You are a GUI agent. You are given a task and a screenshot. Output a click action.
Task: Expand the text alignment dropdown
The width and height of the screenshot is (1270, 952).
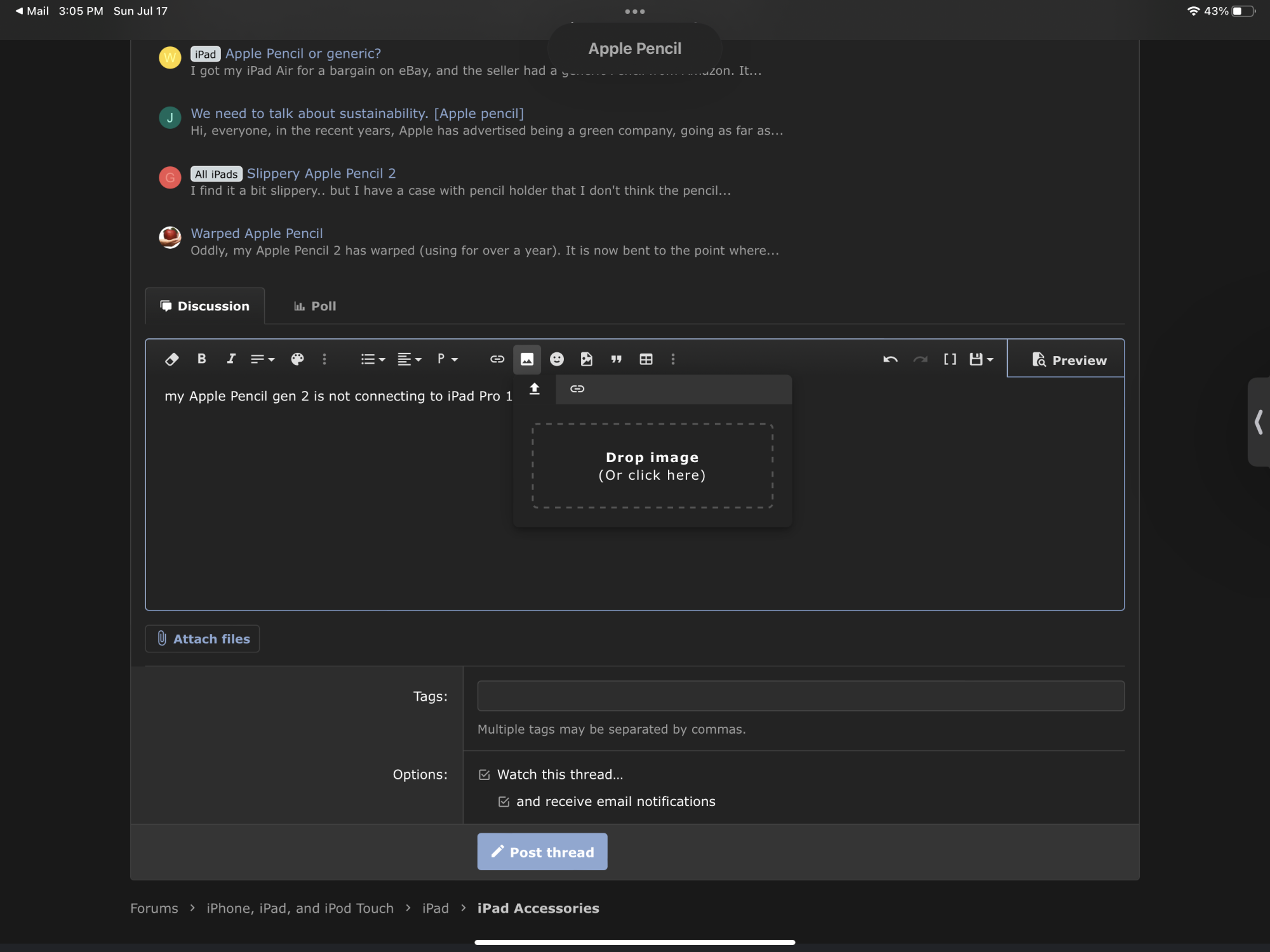click(409, 359)
